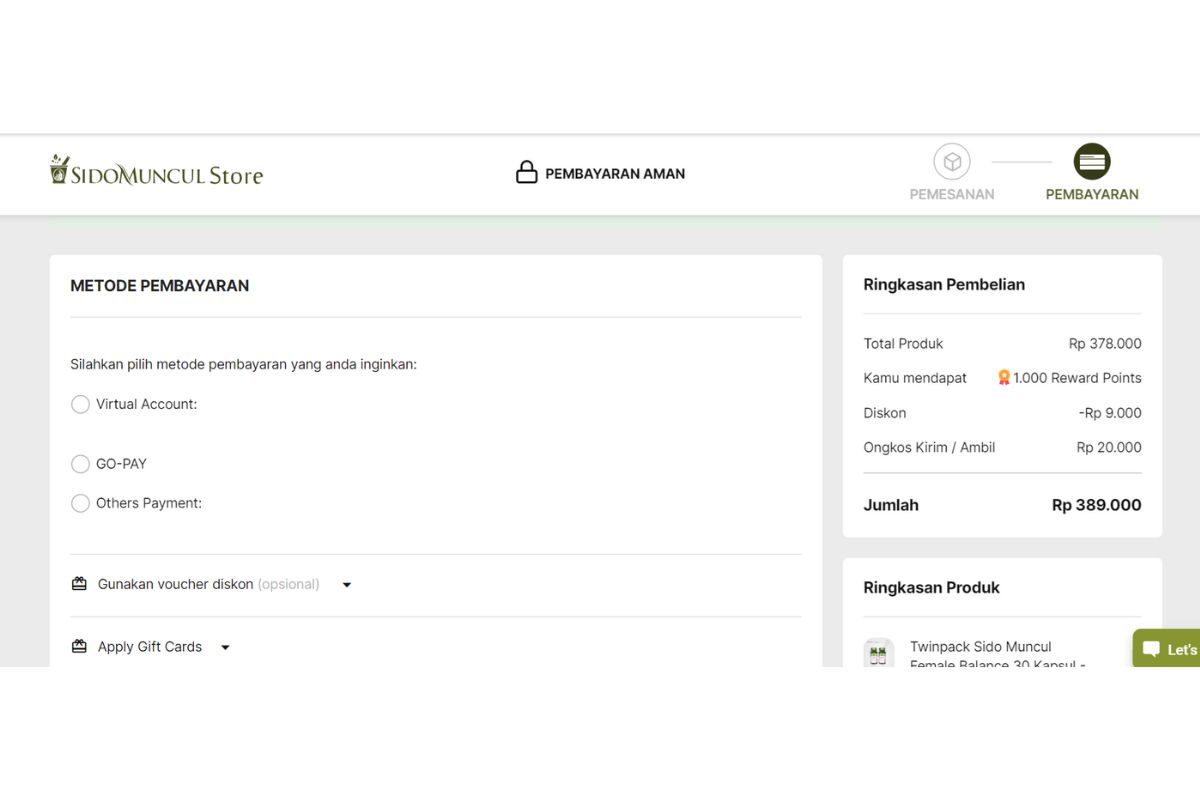Open the Twinpack Female Balance product thumbnail
This screenshot has height=800, width=1200.
[879, 653]
